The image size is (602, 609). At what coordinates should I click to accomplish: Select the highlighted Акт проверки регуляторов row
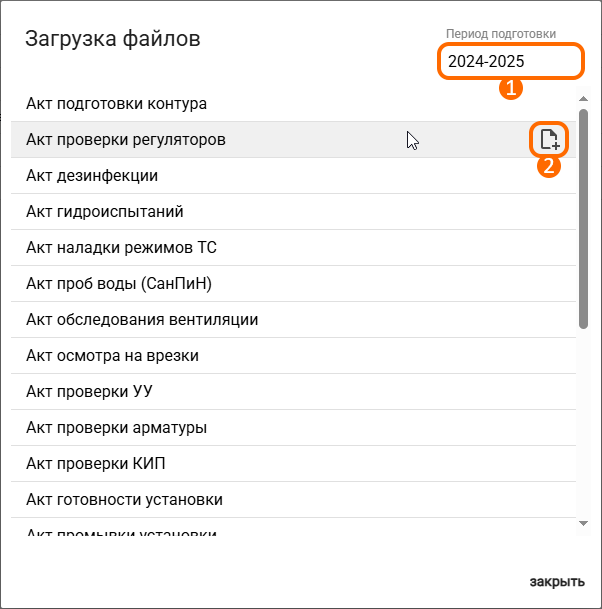[293, 139]
